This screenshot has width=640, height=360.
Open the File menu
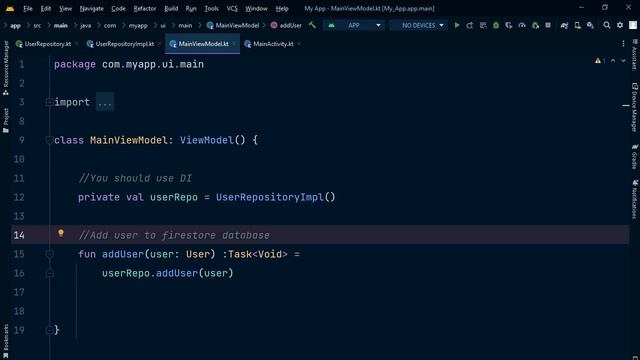(28, 8)
